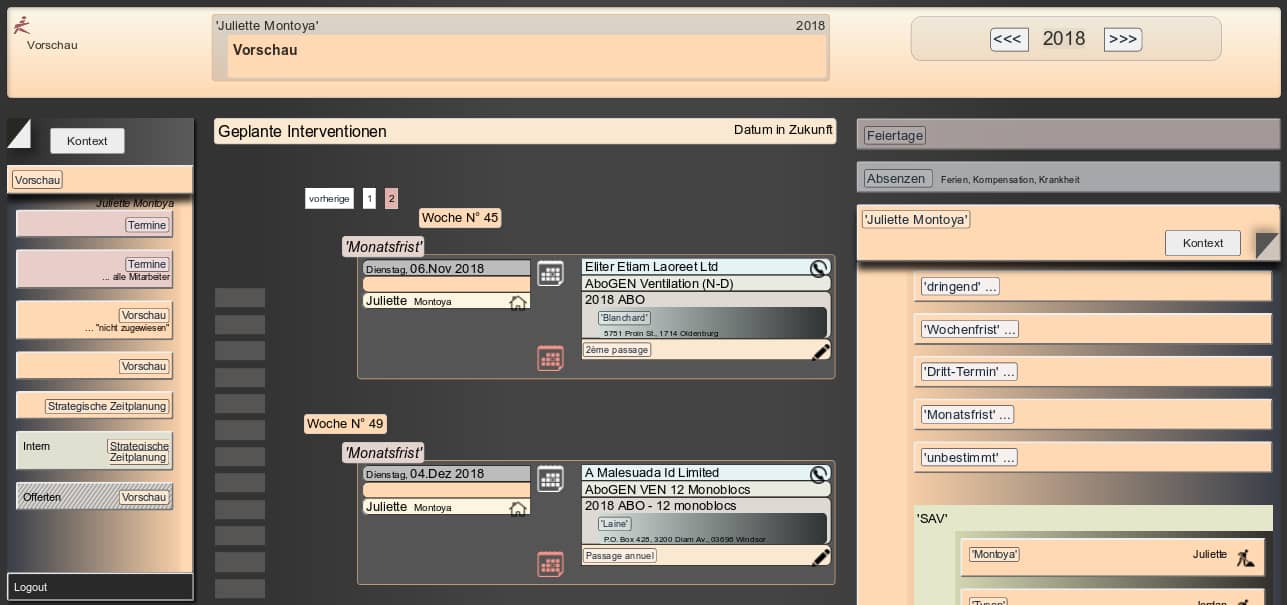1287x605 pixels.
Task: Click the pink page 2 indicator
Action: (x=391, y=199)
